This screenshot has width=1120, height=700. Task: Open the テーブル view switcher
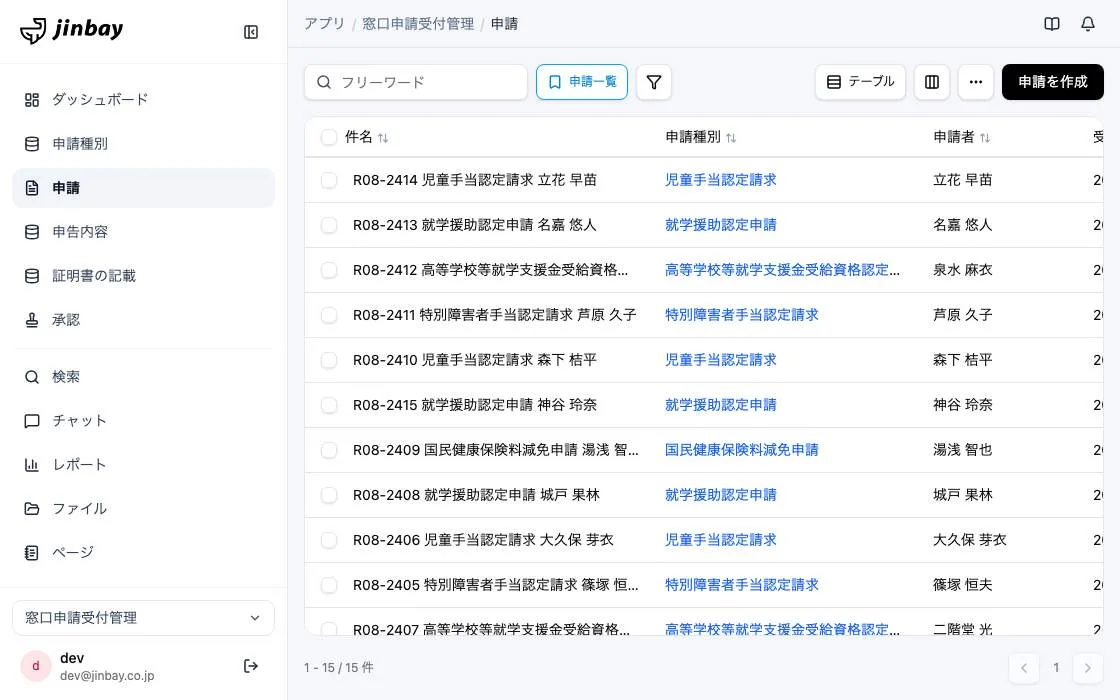[x=860, y=82]
